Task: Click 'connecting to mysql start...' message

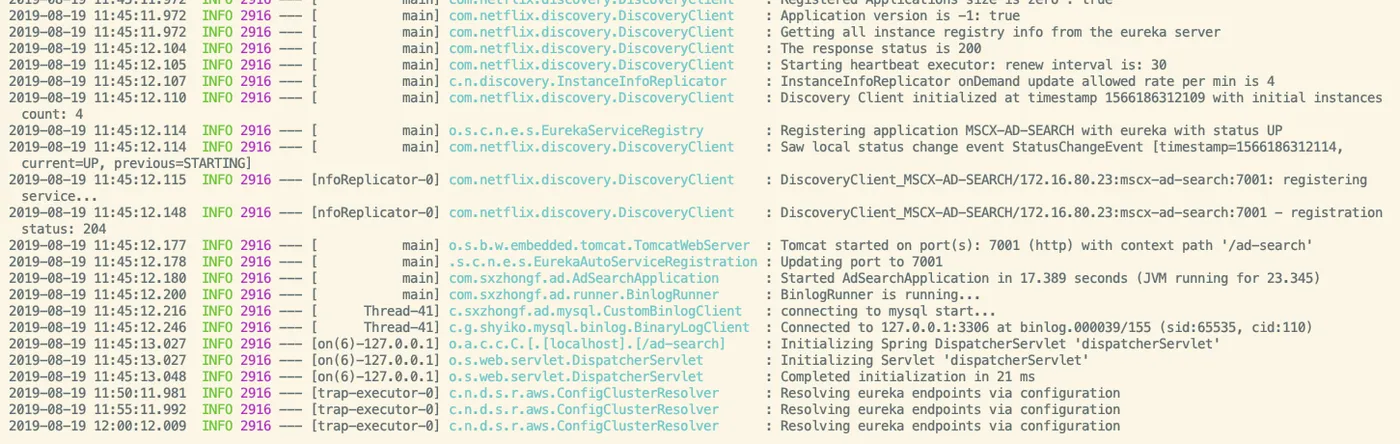Action: click(x=888, y=311)
